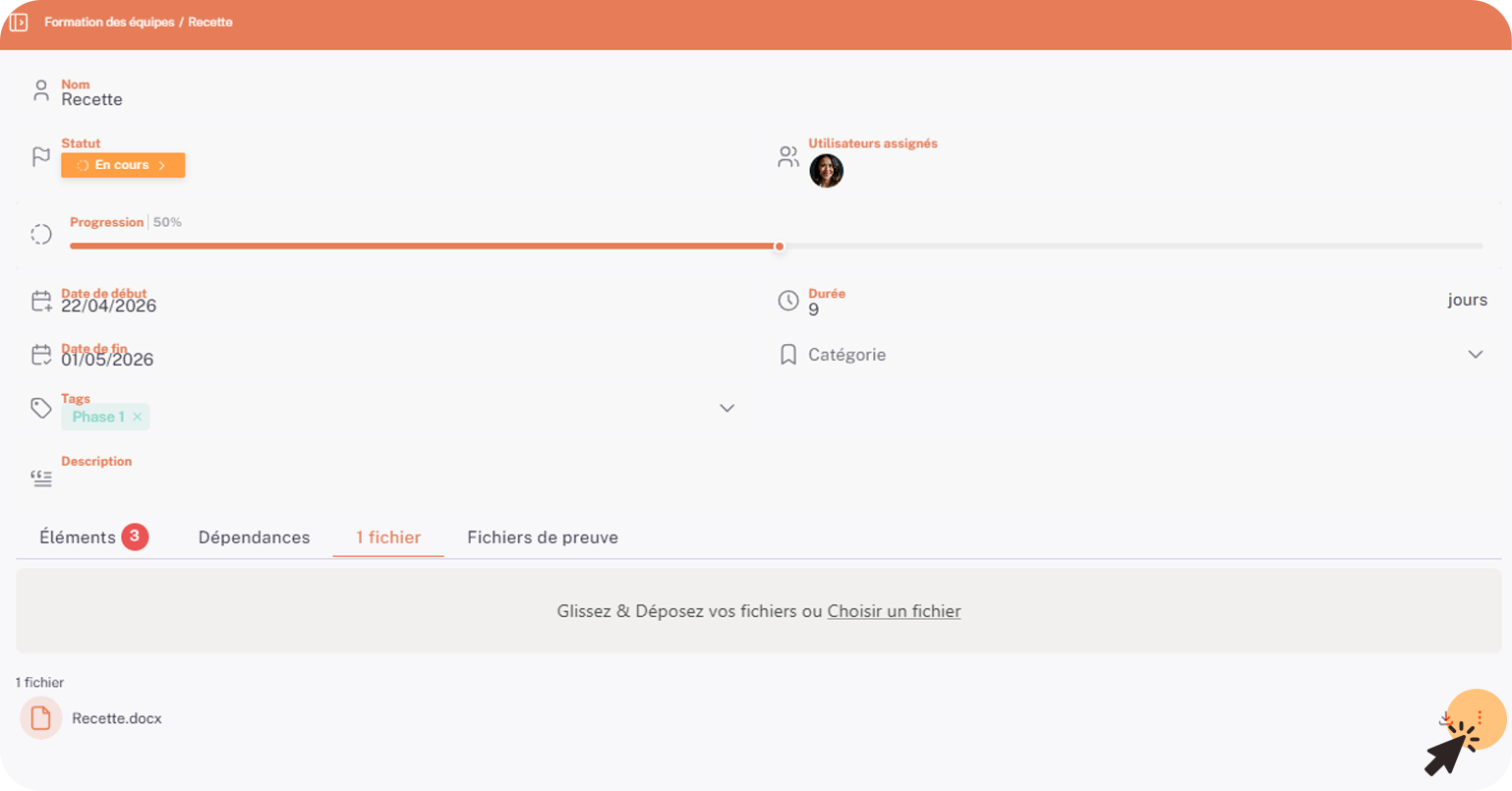Viewport: 1512px width, 791px height.
Task: Click the bookmark icon beside Catégorie
Action: pyautogui.click(x=788, y=355)
